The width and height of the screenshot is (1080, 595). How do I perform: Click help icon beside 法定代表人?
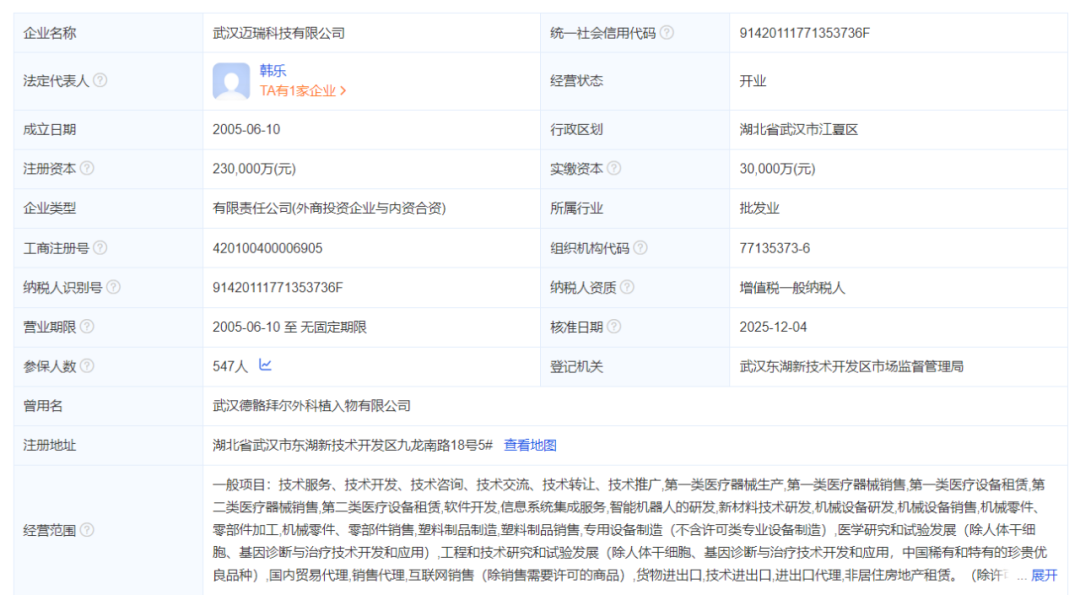point(100,81)
